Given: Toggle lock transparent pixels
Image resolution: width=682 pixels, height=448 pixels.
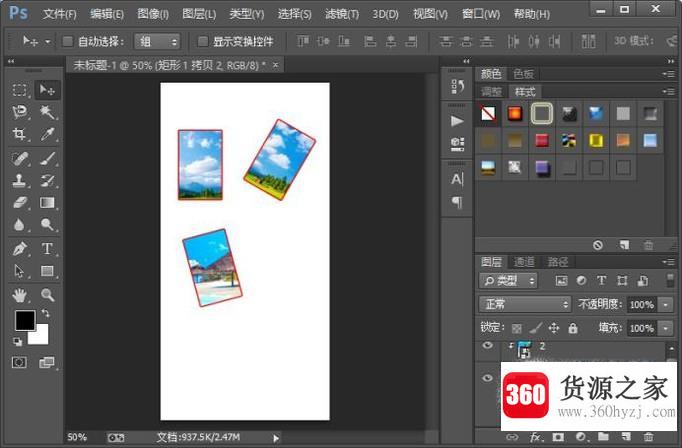Looking at the screenshot, I should tap(517, 328).
